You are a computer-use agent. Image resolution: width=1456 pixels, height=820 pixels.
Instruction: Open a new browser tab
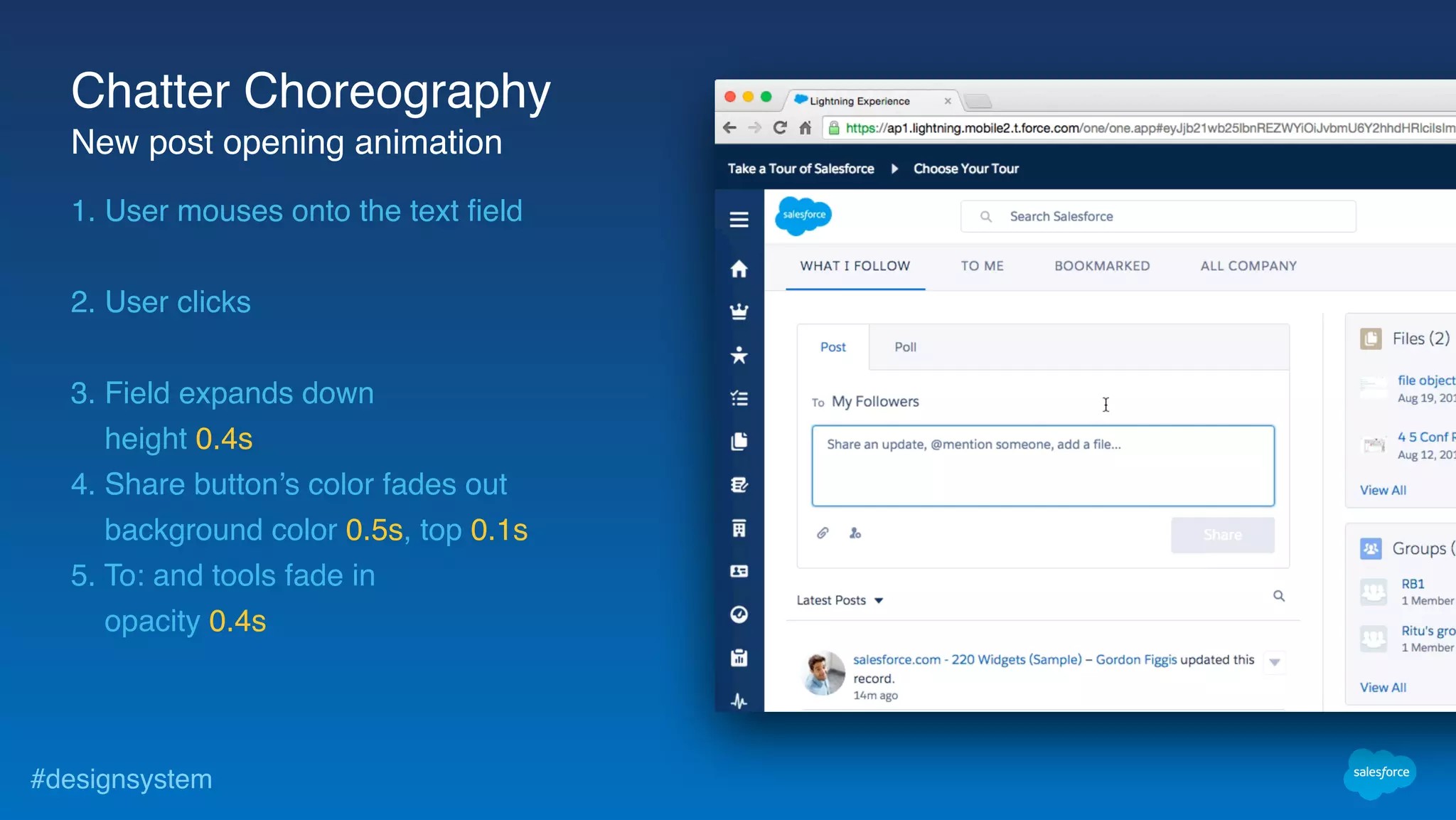(978, 102)
